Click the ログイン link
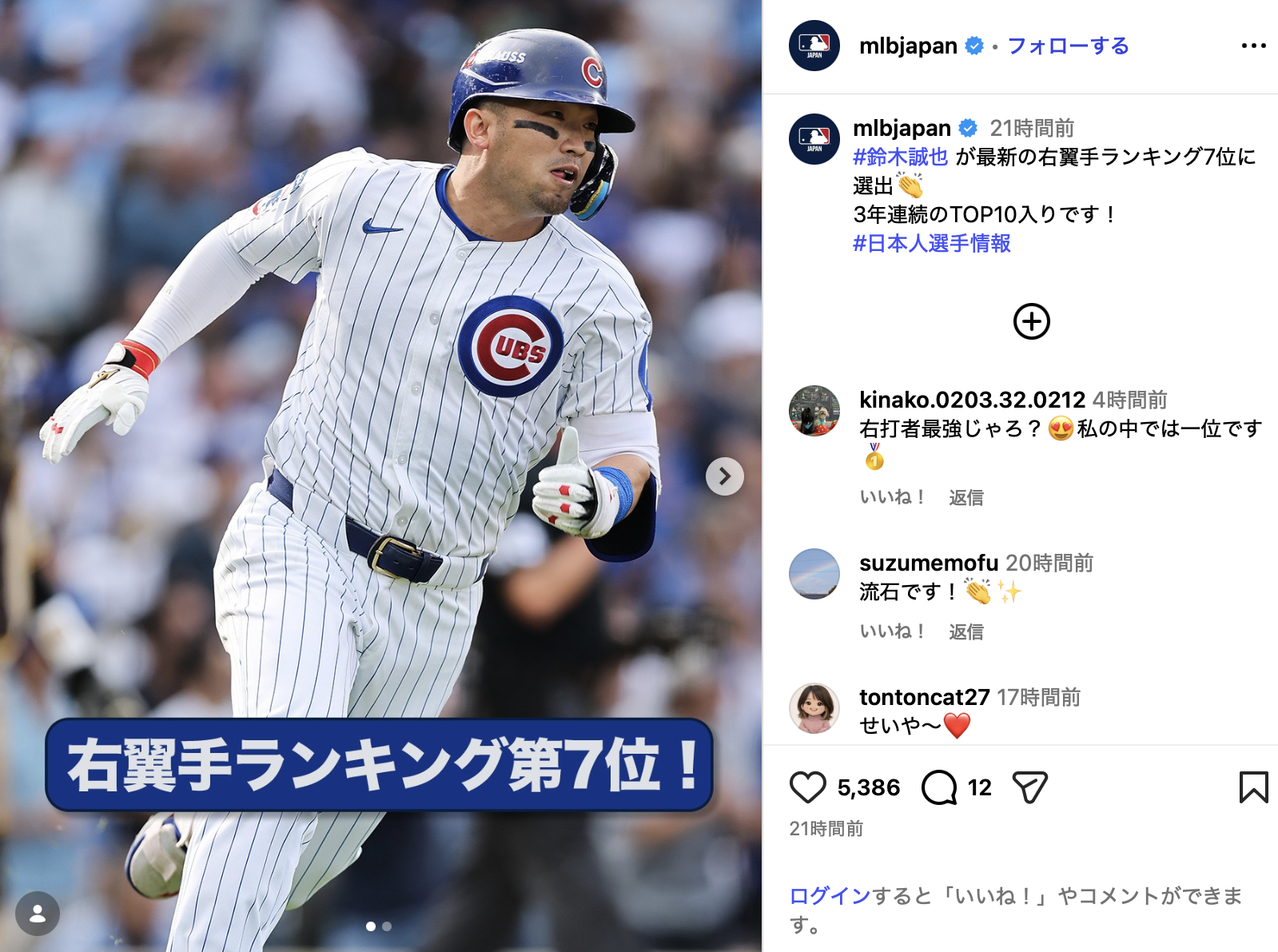Image resolution: width=1278 pixels, height=952 pixels. [x=830, y=895]
